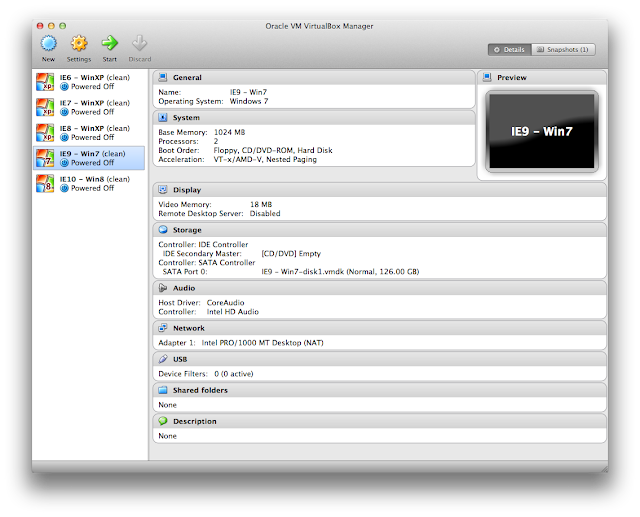
Task: Click the Description section bubble icon
Action: 163,421
